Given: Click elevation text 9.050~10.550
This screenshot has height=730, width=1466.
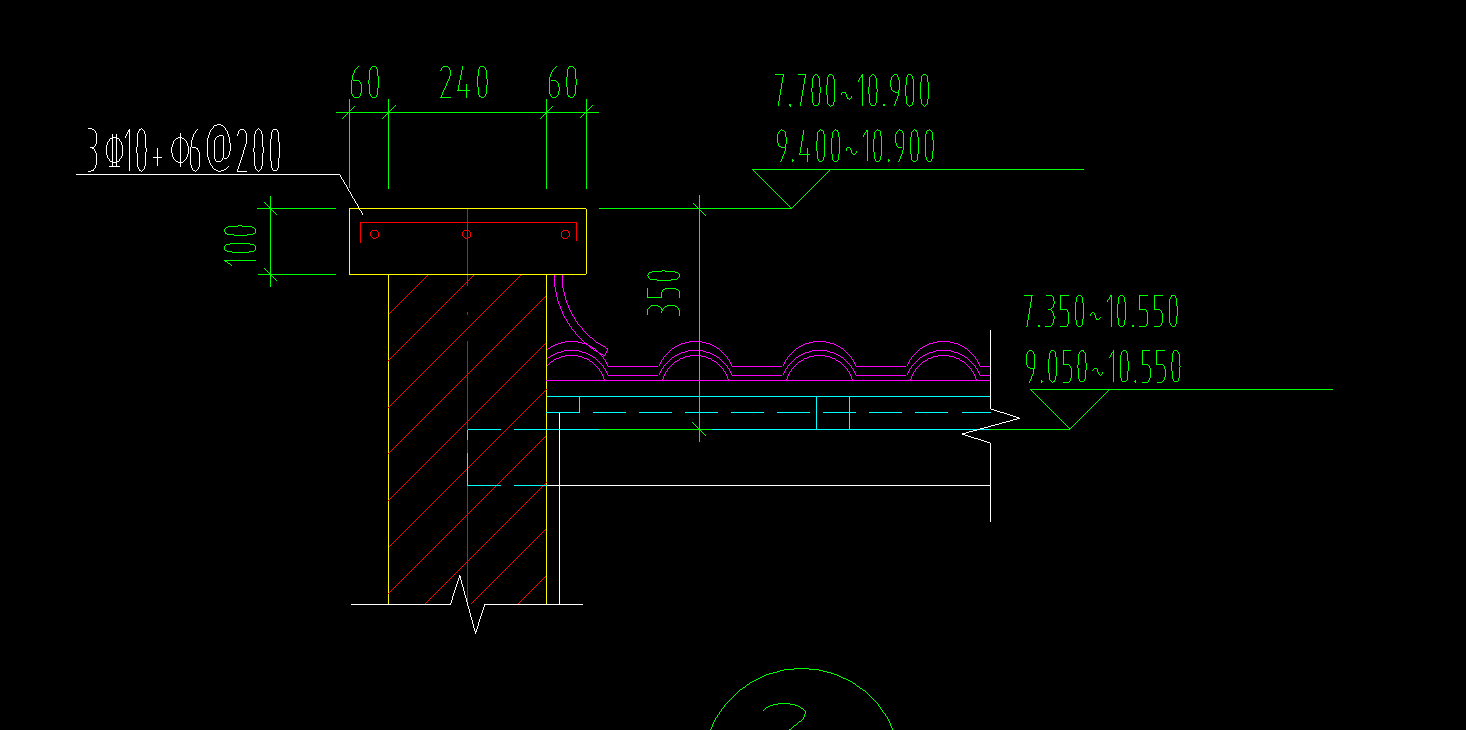Looking at the screenshot, I should pyautogui.click(x=1104, y=367).
